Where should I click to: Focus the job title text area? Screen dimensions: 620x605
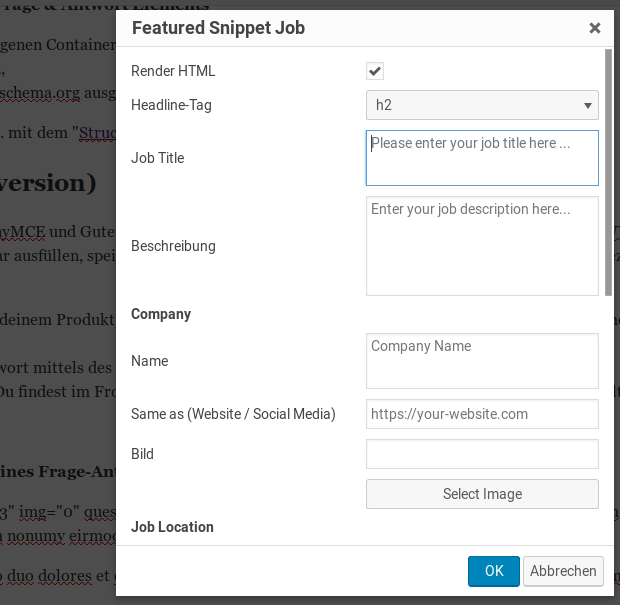[482, 157]
